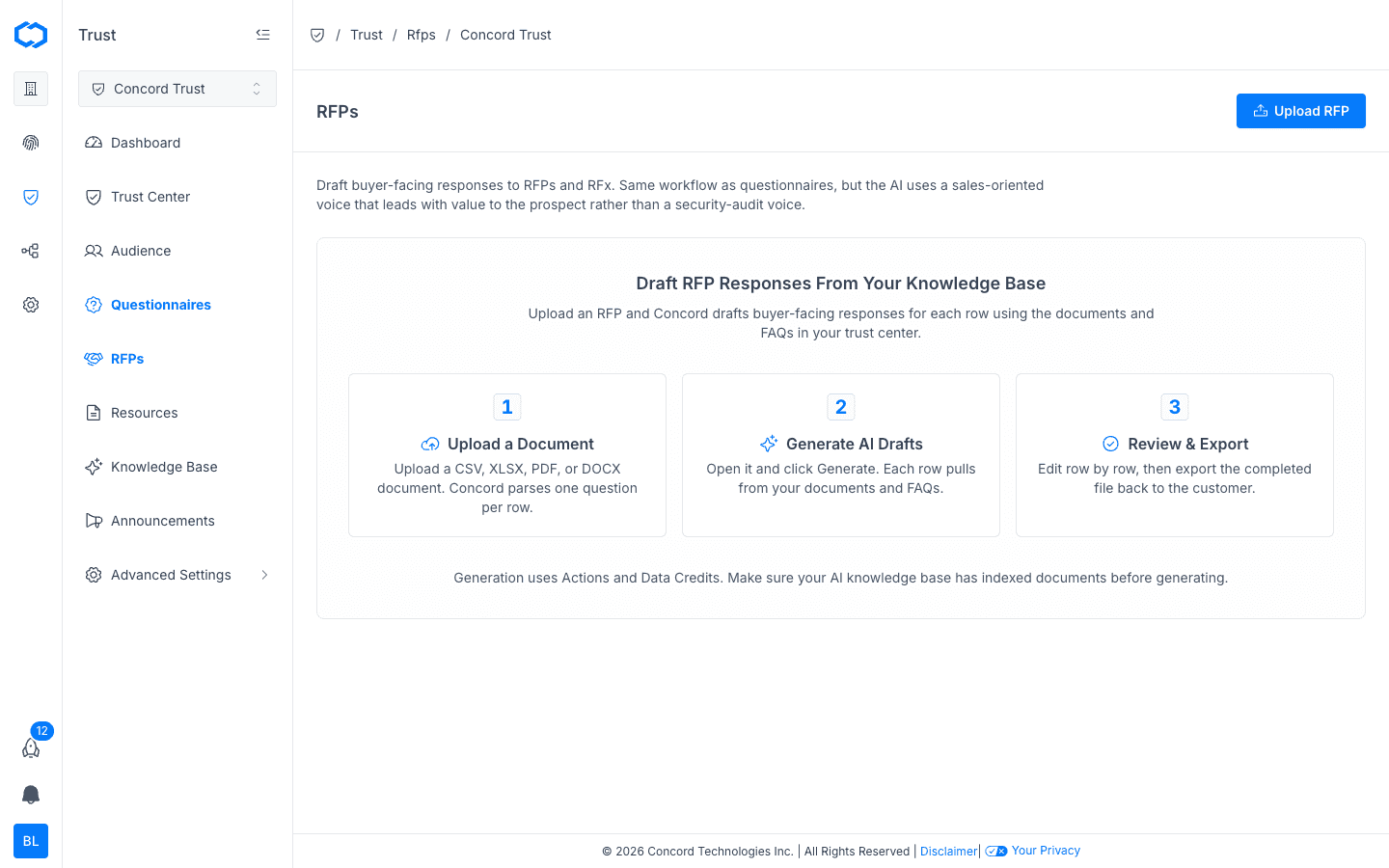
Task: Open the fingerprint icon in left rail
Action: [31, 143]
